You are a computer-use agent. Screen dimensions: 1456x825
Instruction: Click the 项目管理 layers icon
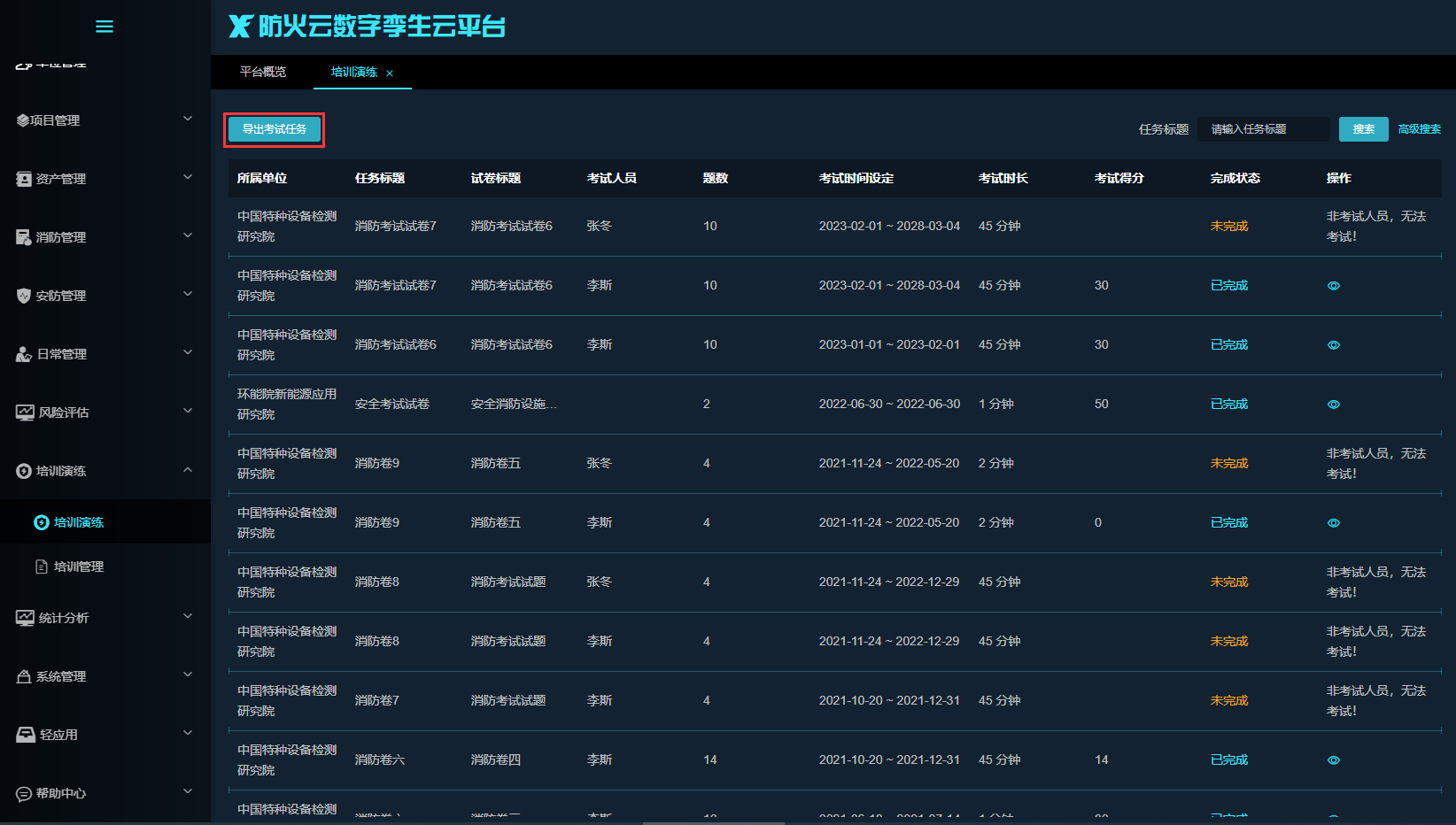click(x=23, y=120)
